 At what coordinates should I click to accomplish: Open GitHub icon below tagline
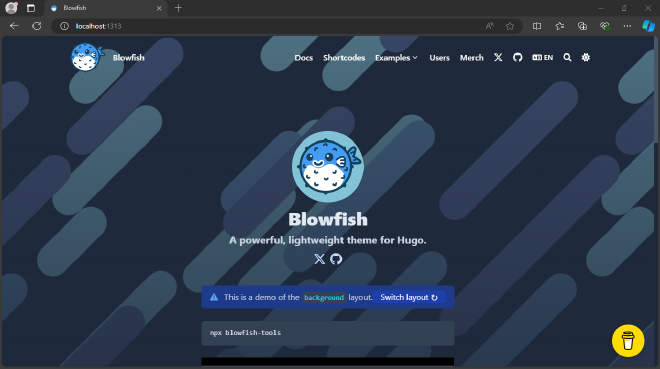[336, 259]
